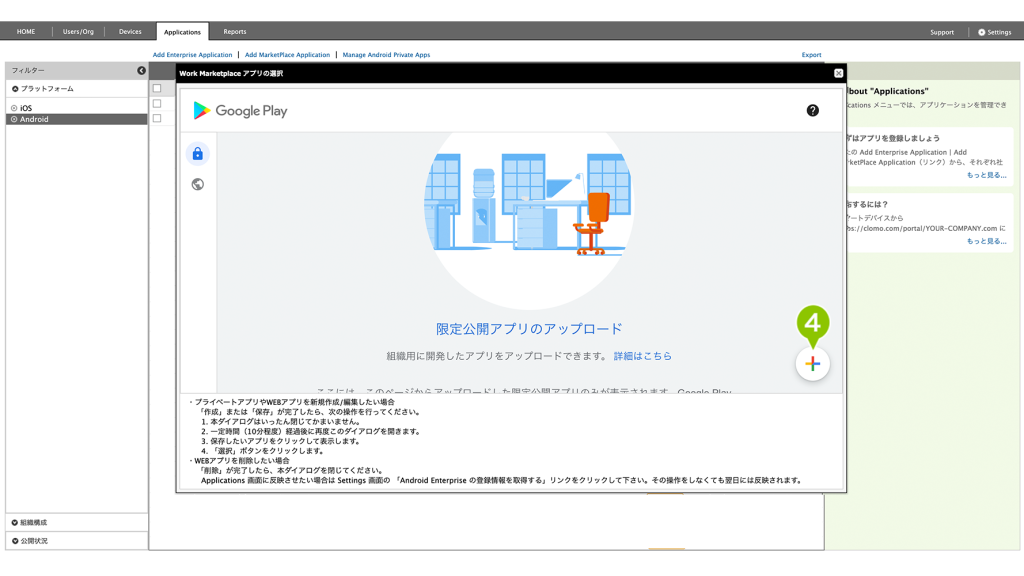
Task: Go to the HOME tab
Action: coord(26,31)
